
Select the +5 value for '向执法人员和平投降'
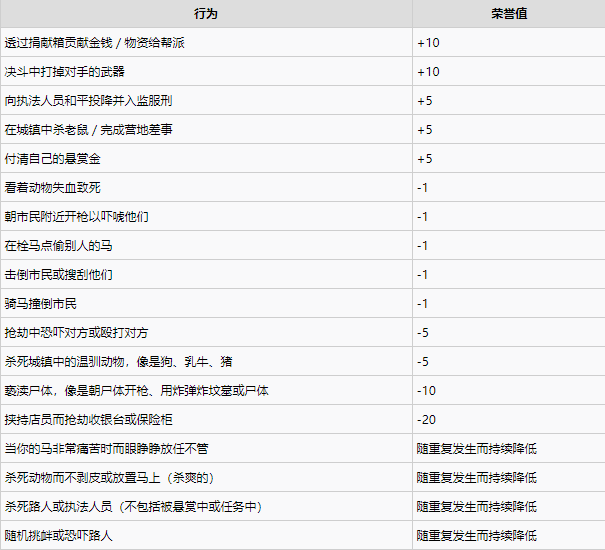(x=425, y=101)
